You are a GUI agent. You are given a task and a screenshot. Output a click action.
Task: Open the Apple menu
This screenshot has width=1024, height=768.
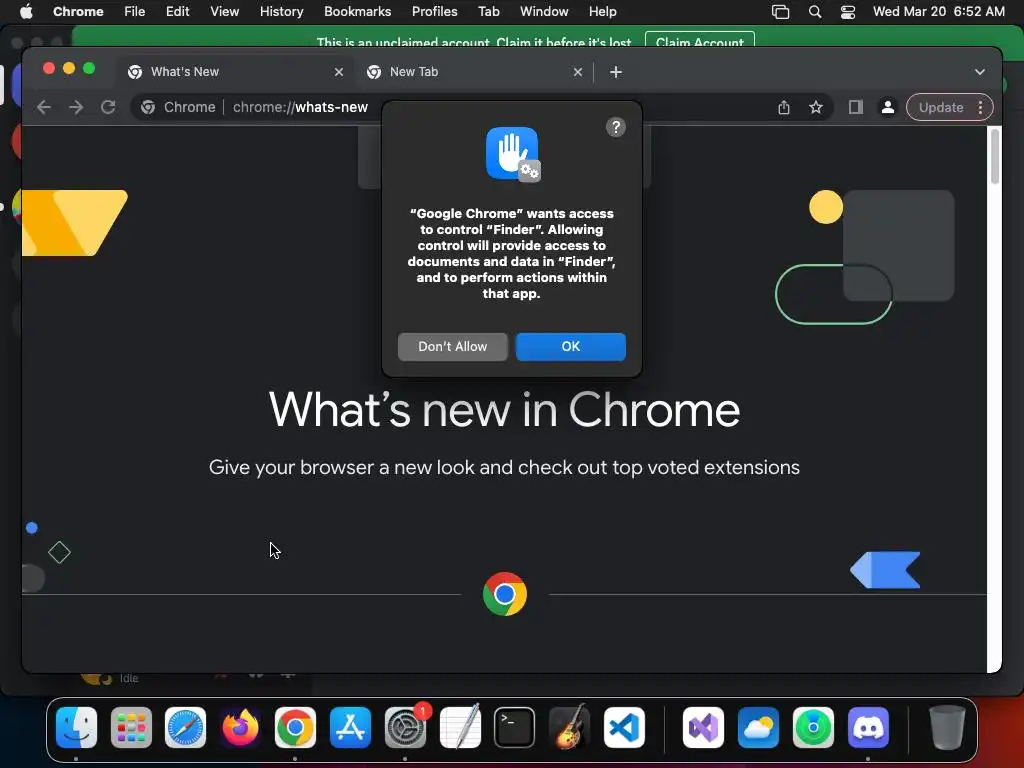(25, 12)
